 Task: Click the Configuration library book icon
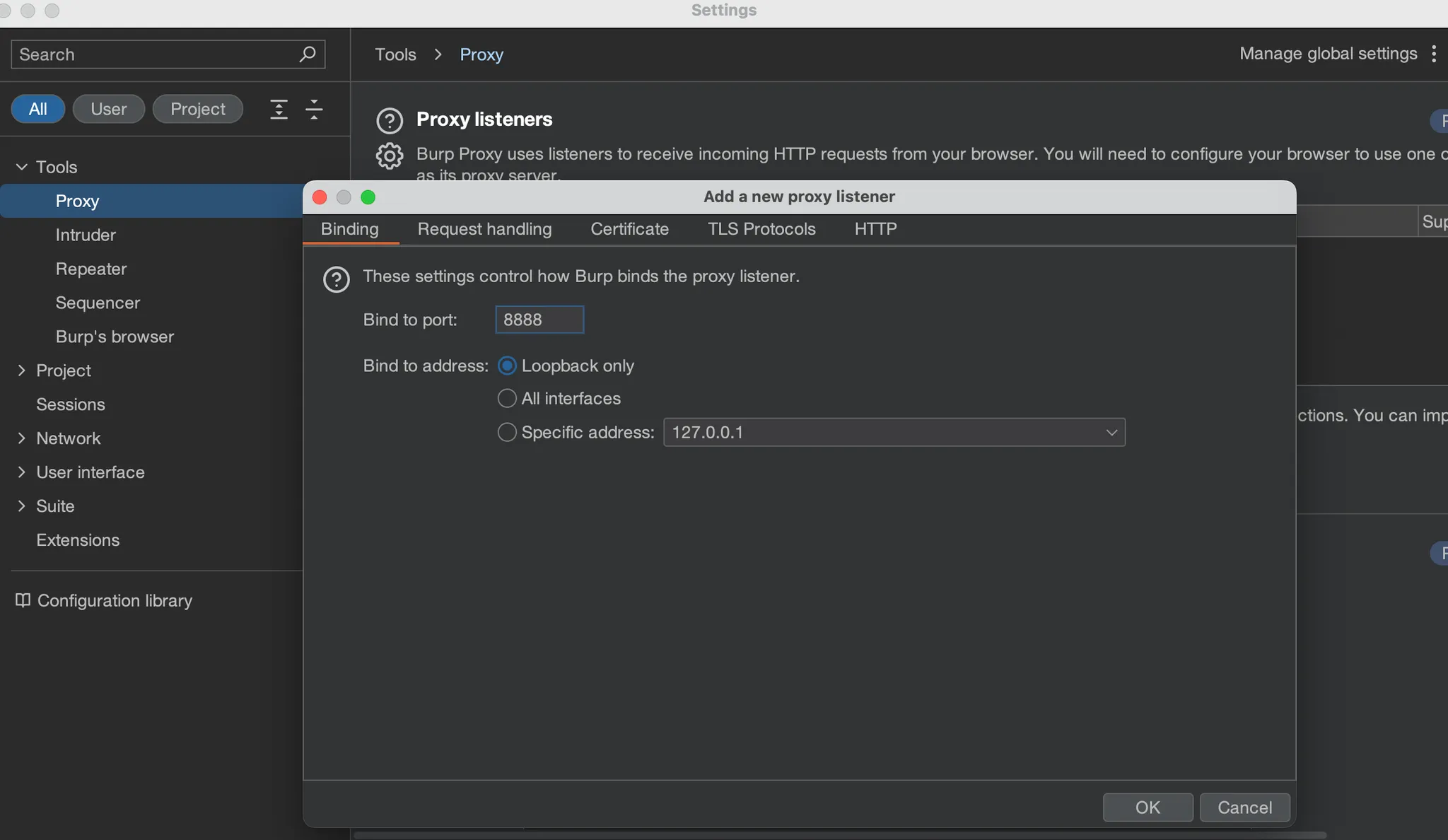point(23,600)
